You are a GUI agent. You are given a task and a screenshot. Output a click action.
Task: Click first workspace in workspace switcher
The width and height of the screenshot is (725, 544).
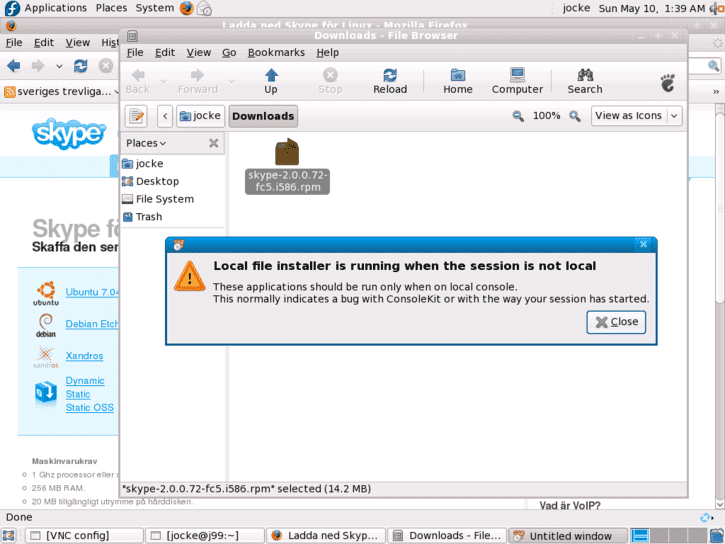(x=640, y=536)
